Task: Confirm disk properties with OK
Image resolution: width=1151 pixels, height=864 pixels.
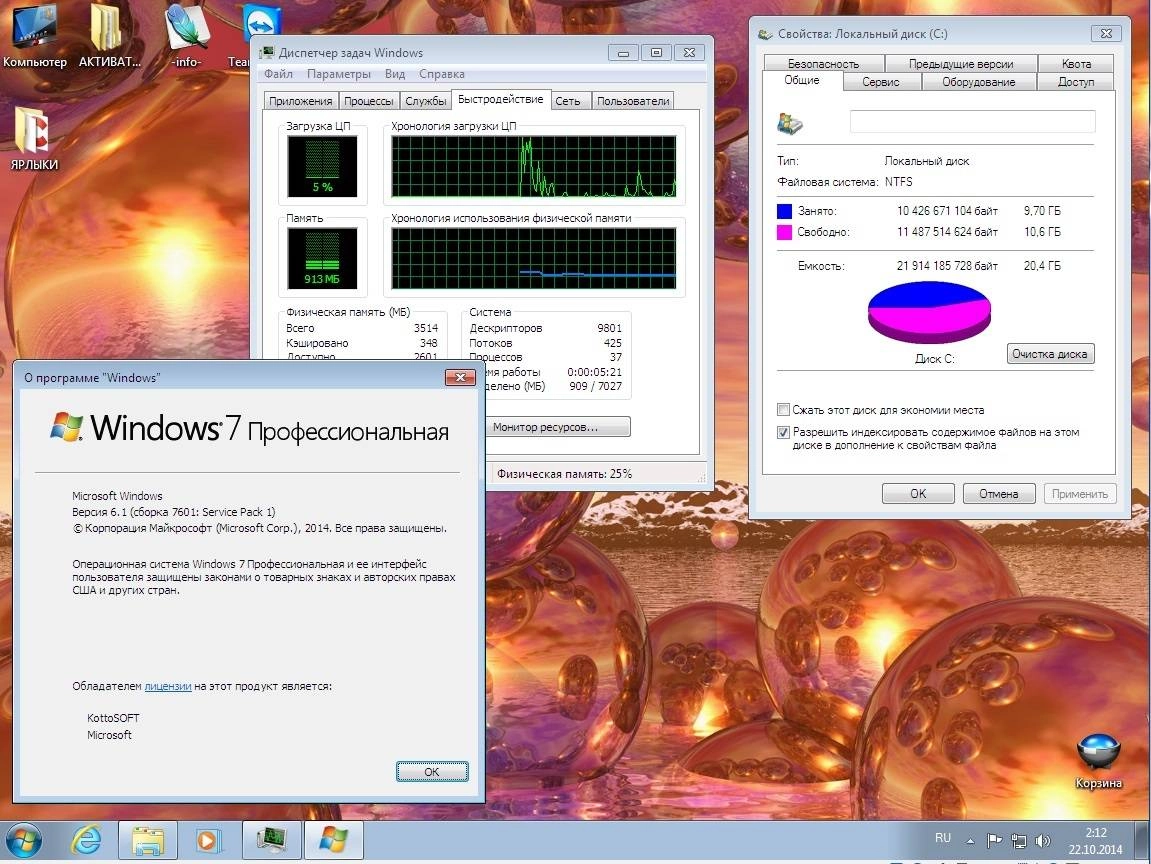Action: point(918,493)
